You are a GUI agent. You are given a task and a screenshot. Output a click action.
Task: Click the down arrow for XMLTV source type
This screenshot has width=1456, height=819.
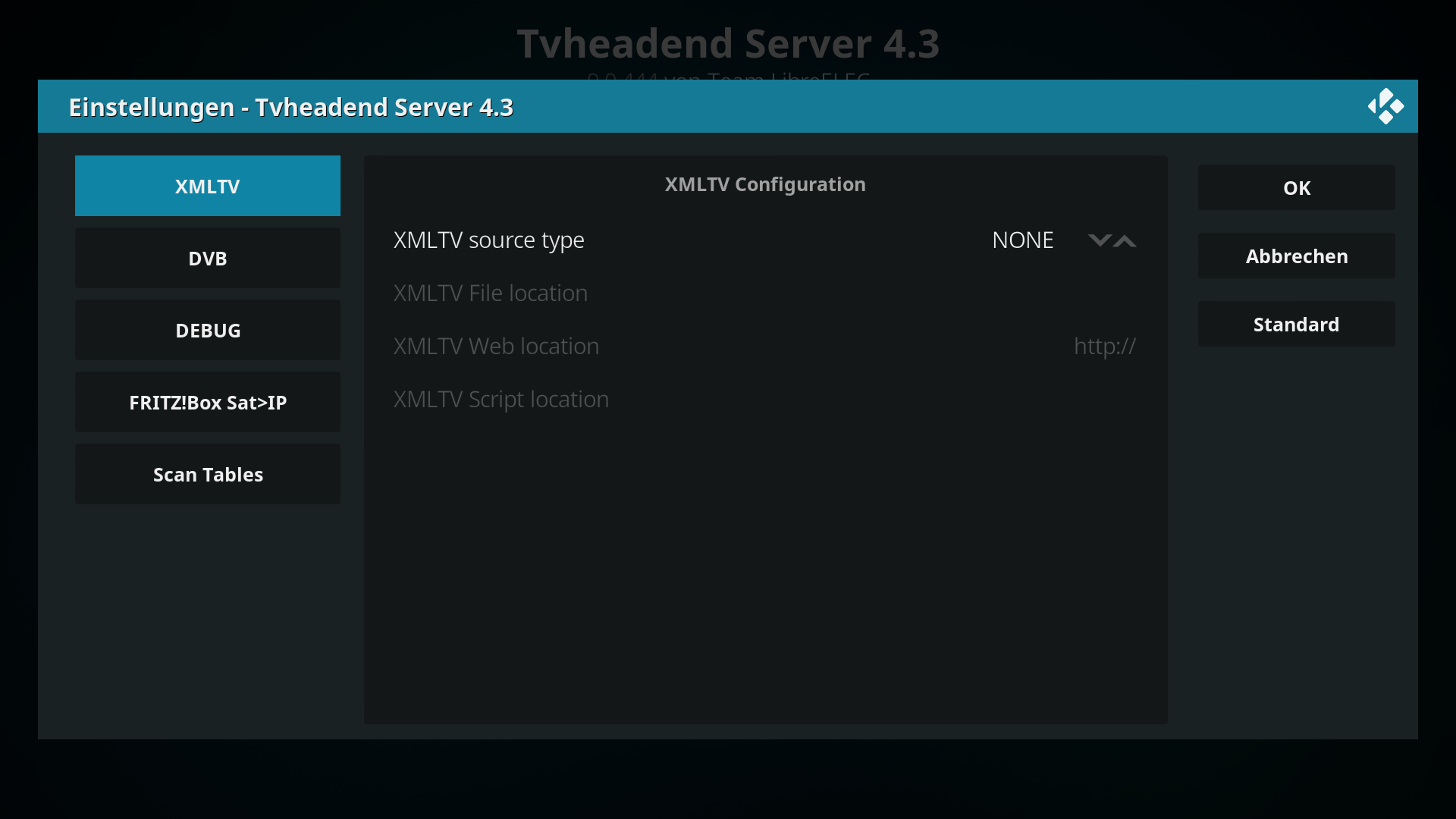click(1100, 240)
